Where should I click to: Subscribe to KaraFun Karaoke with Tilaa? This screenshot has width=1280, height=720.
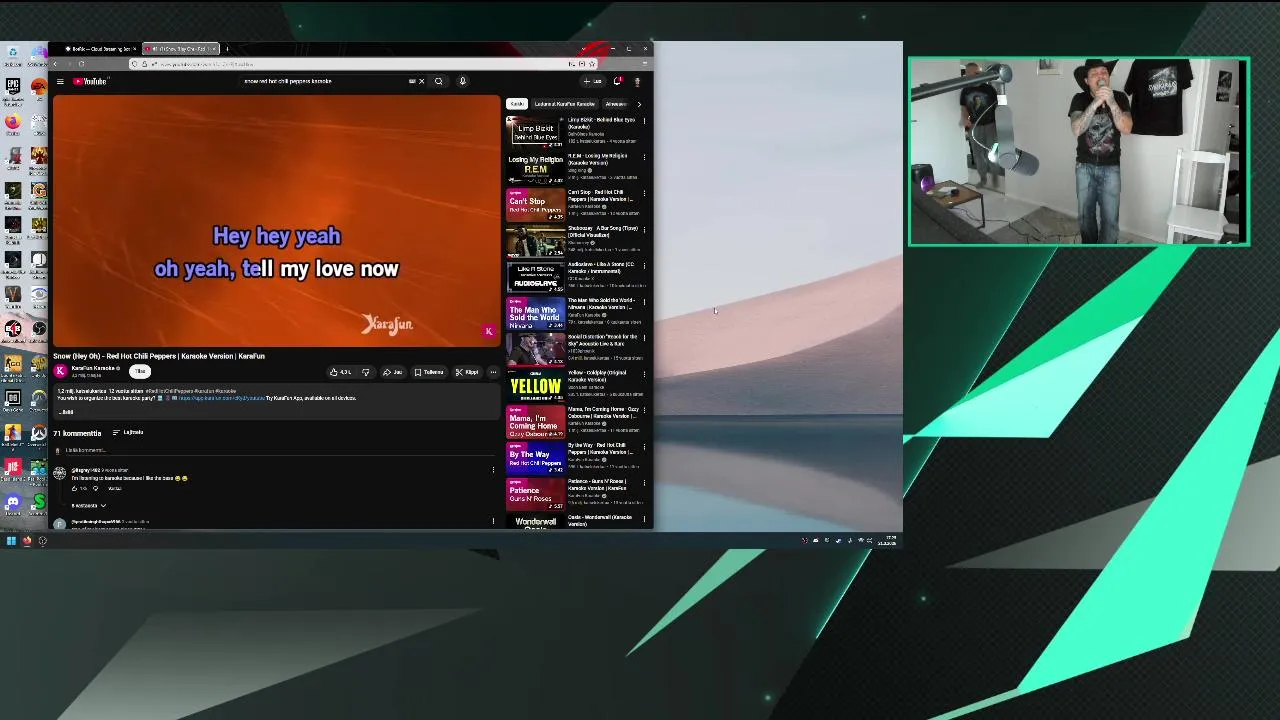[x=140, y=371]
